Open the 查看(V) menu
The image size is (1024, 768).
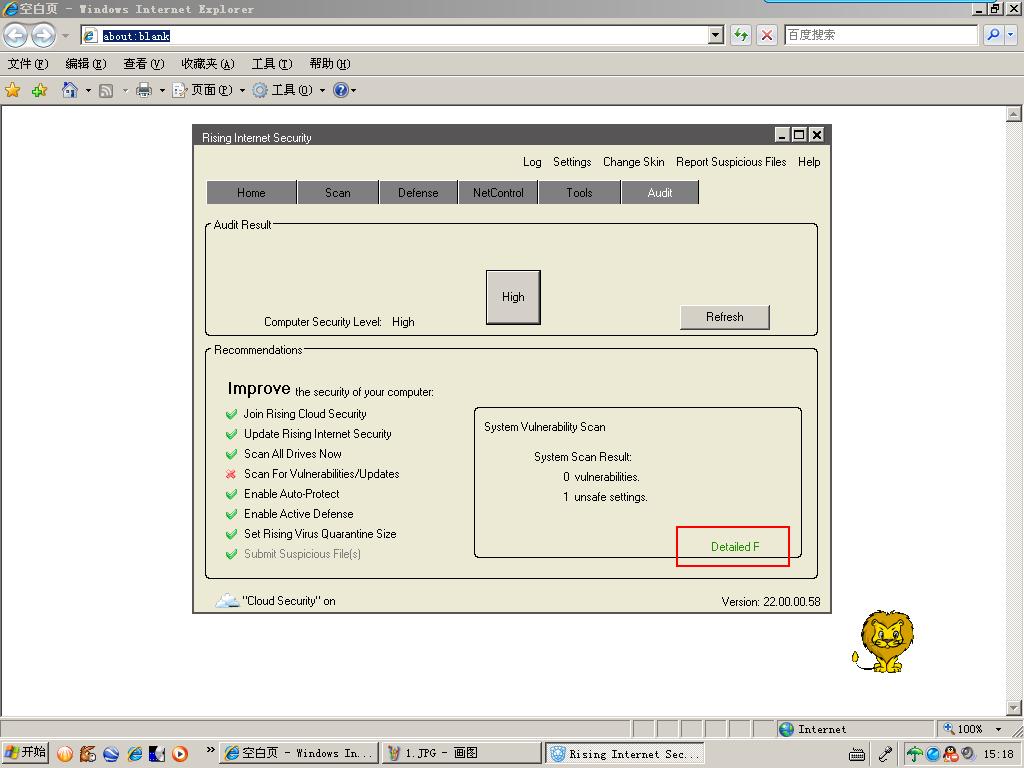click(144, 63)
